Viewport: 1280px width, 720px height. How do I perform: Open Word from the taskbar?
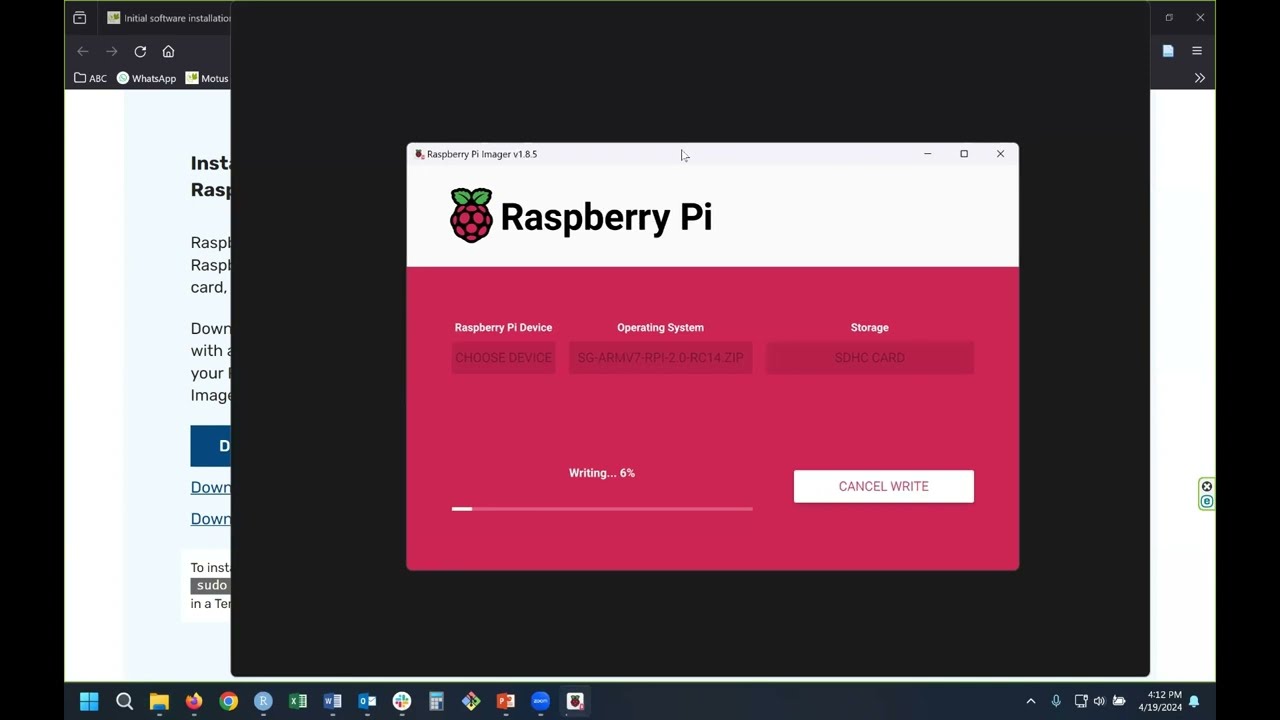click(x=333, y=701)
